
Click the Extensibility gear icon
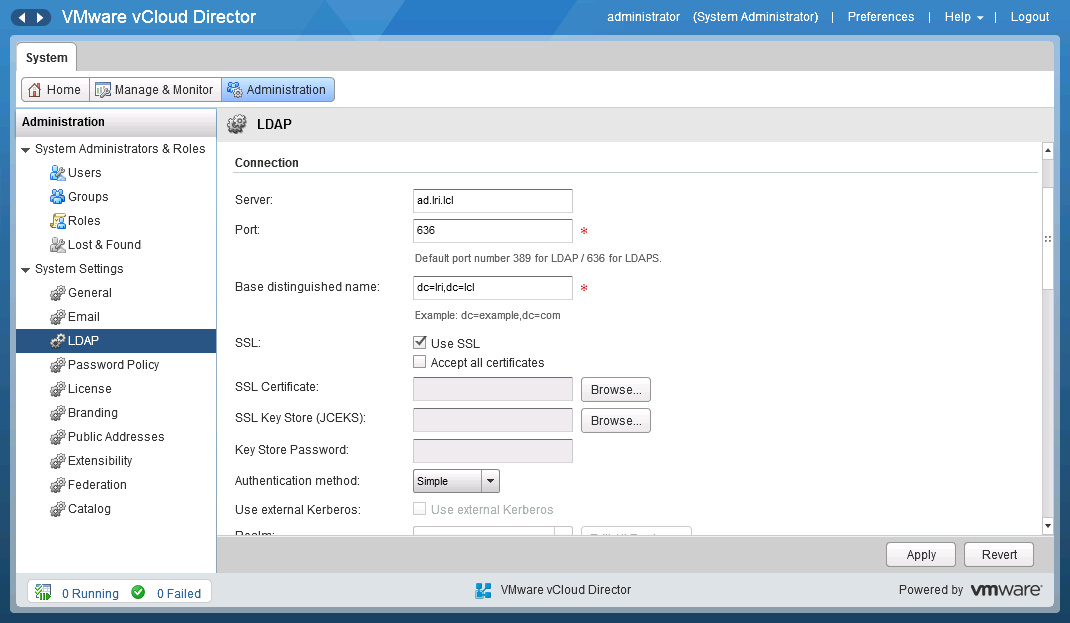57,461
